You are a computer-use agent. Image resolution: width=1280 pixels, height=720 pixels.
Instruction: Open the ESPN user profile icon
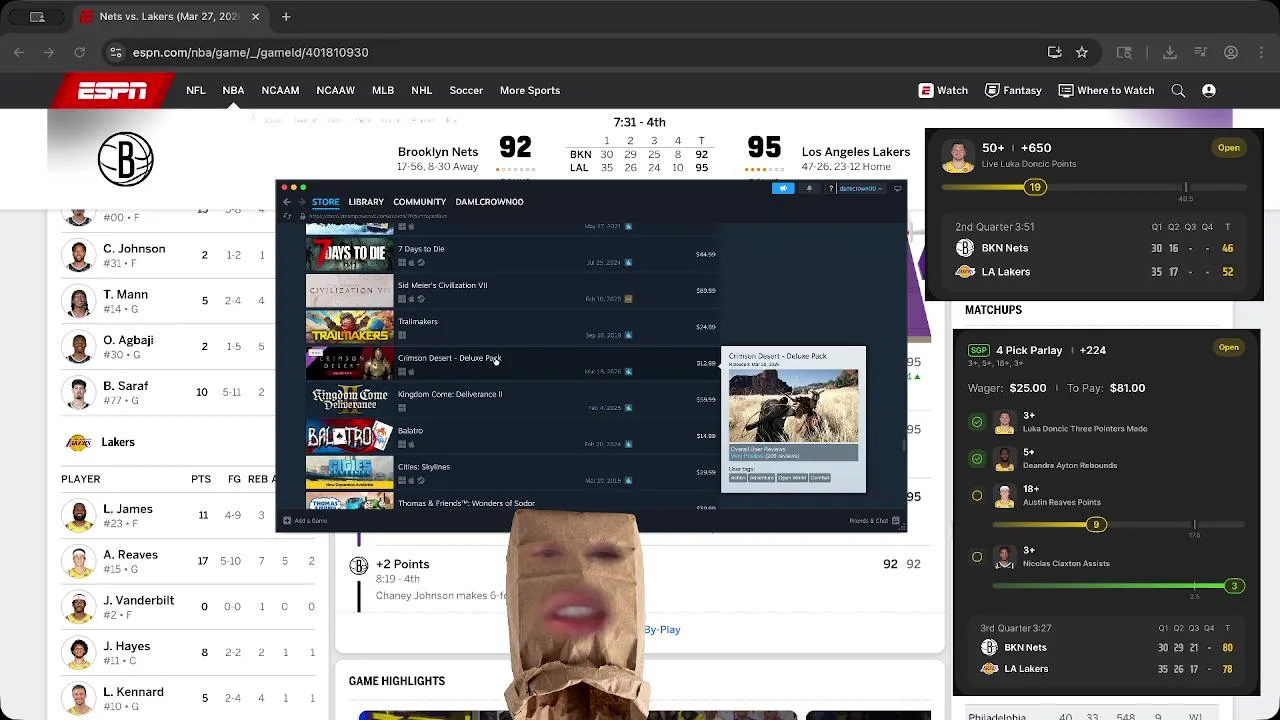coord(1209,90)
